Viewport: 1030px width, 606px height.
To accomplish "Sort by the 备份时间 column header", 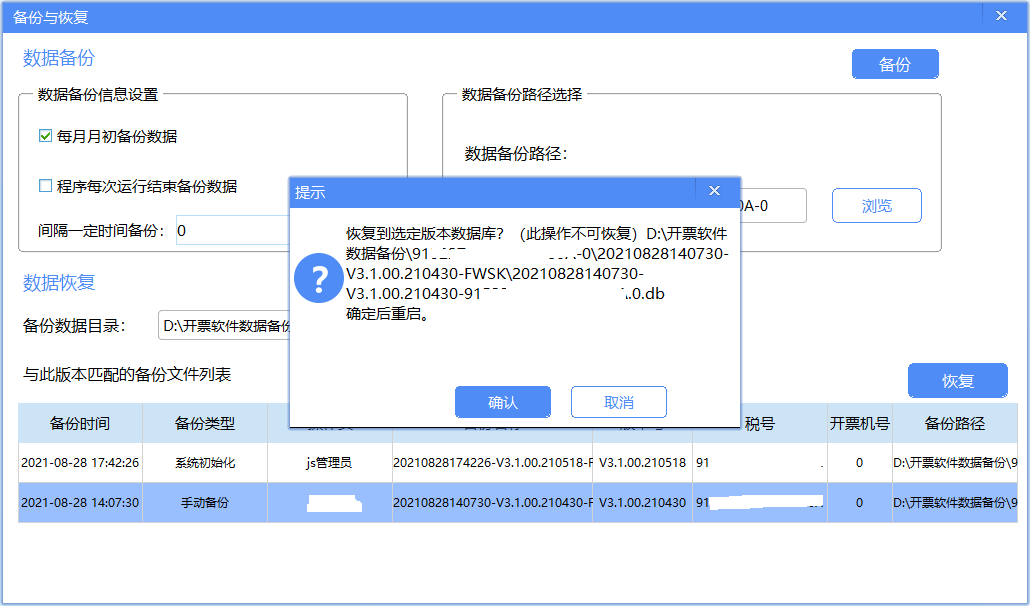I will pyautogui.click(x=80, y=423).
